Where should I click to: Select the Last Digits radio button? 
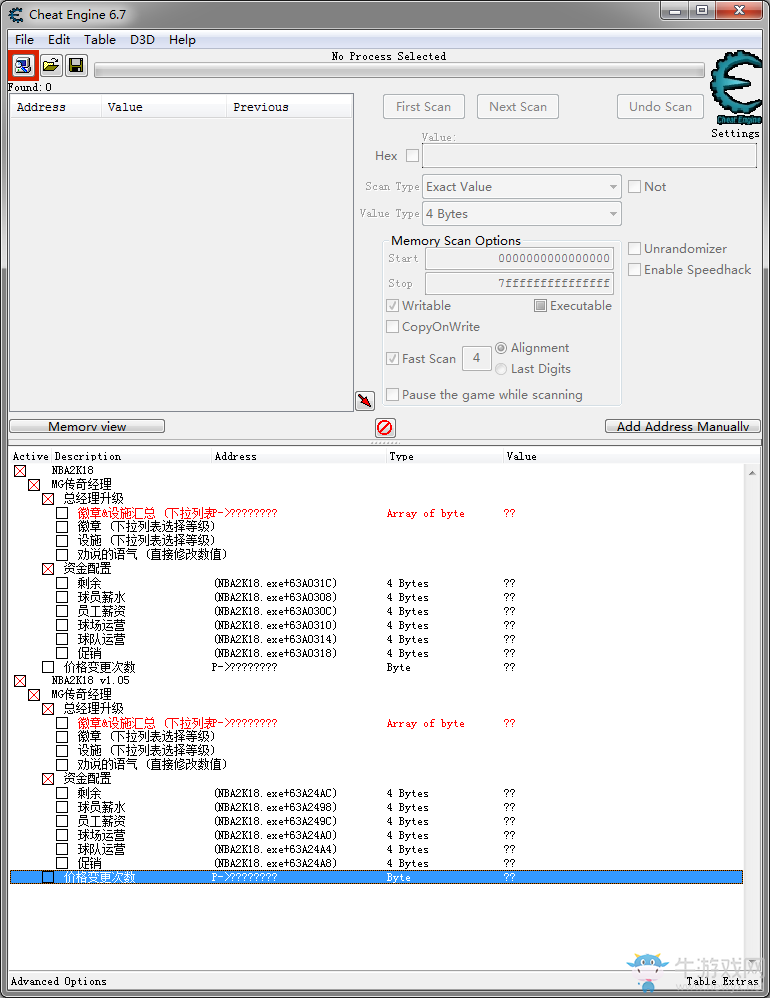(501, 369)
